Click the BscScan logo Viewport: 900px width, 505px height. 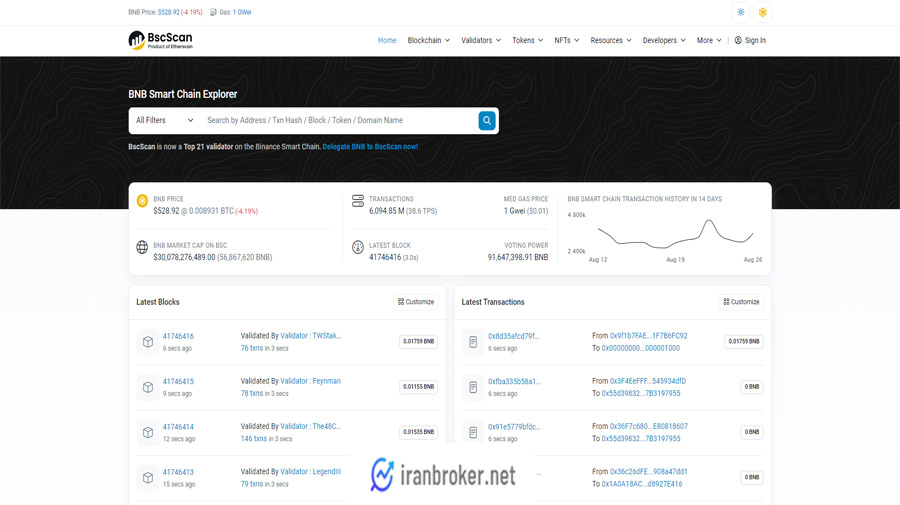click(x=161, y=40)
